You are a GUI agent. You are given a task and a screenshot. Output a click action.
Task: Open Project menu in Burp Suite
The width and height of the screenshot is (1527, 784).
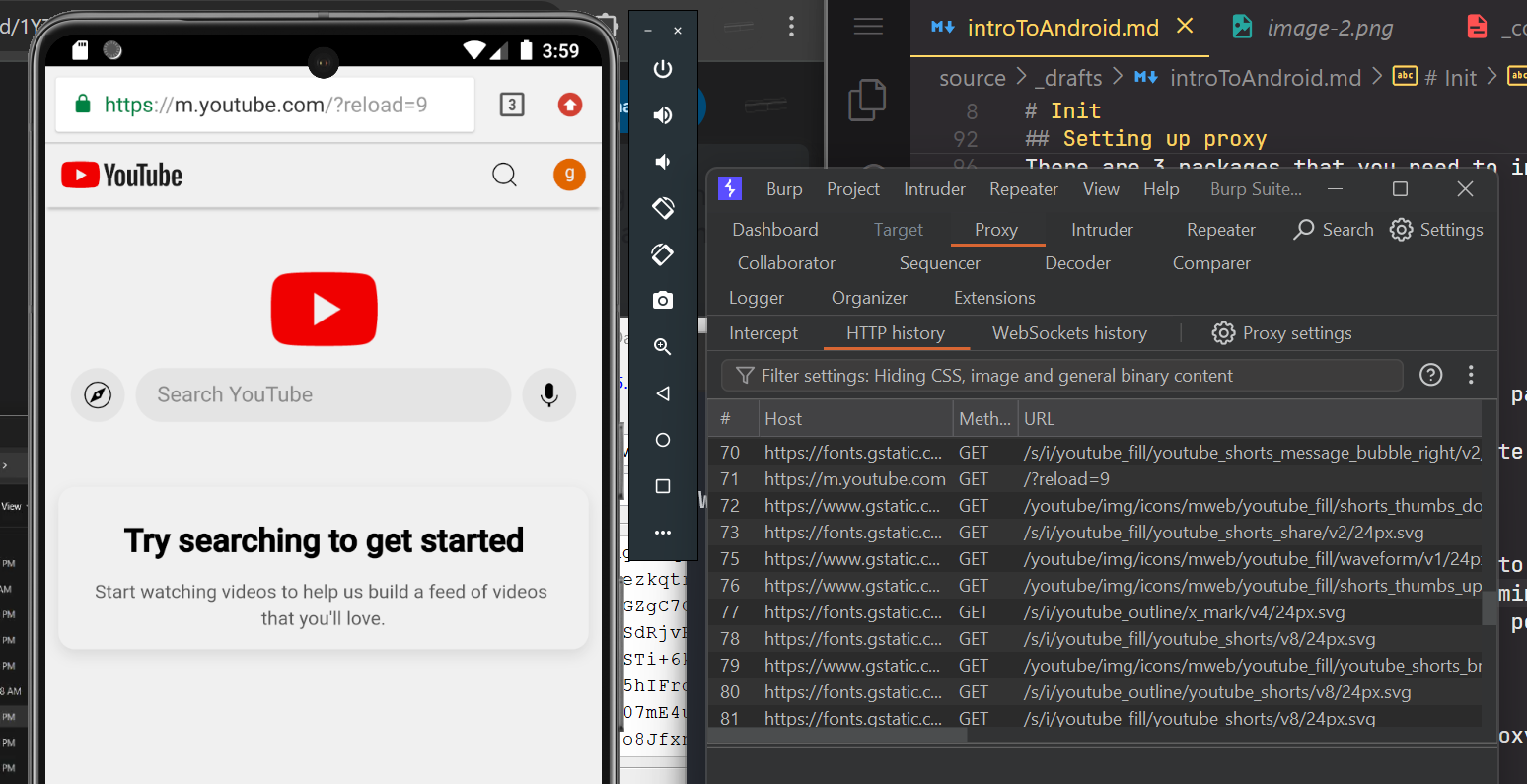point(853,189)
